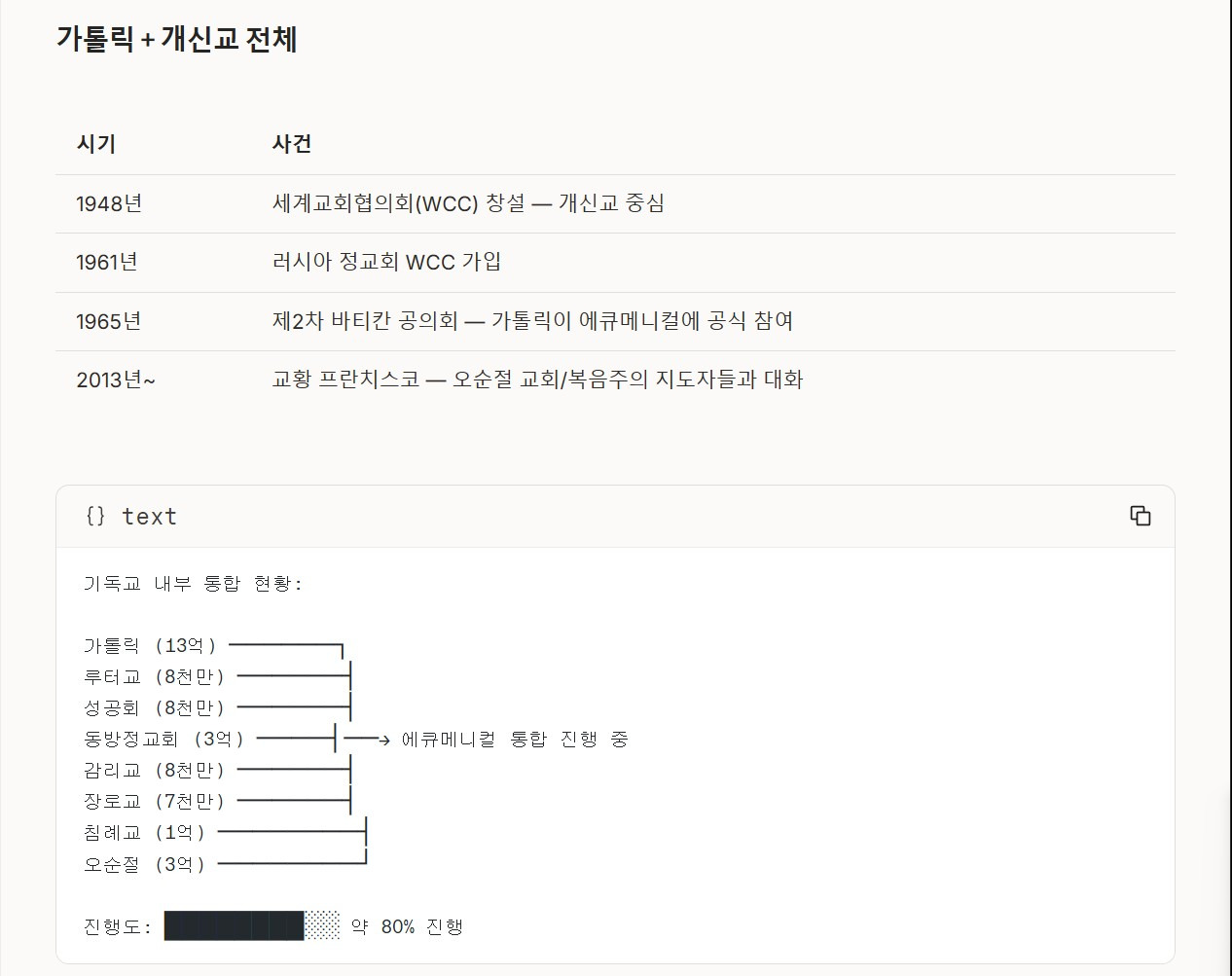Screen dimensions: 1232x976
Task: Click the 기독교 내부 통합 현황 line
Action: (x=193, y=584)
